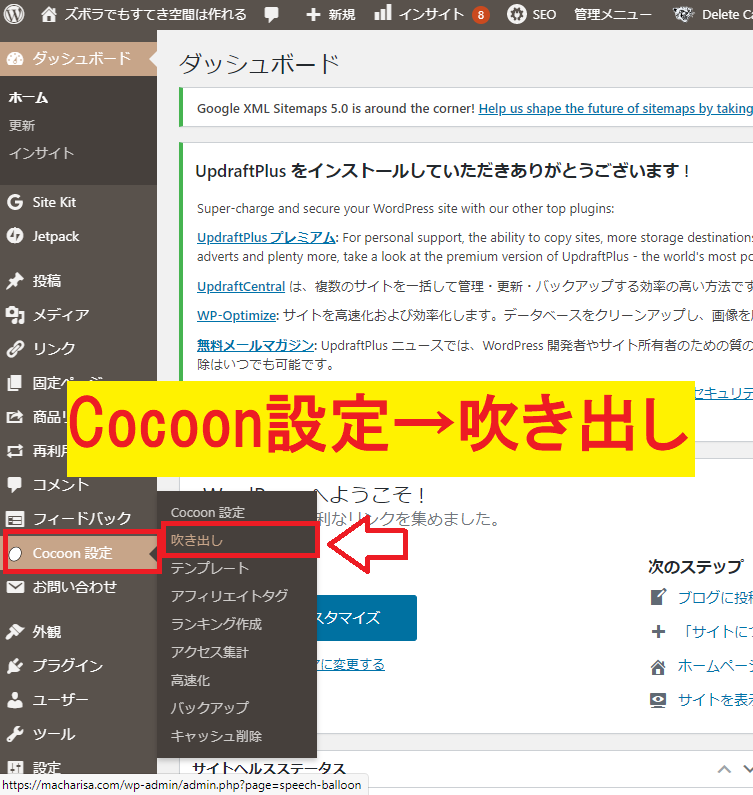This screenshot has height=795, width=753.
Task: Open the インサイト bar chart icon
Action: (383, 13)
